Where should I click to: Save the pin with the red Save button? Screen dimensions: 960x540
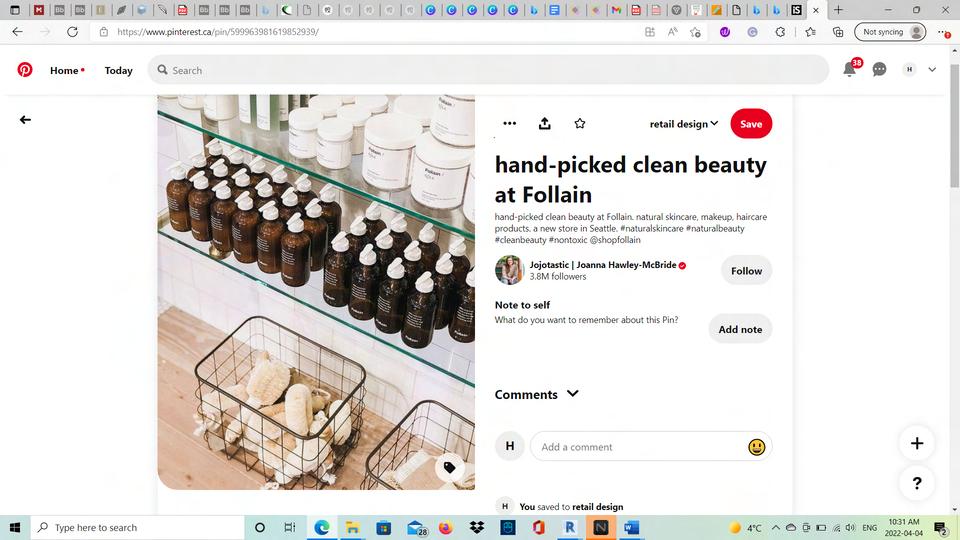click(751, 124)
